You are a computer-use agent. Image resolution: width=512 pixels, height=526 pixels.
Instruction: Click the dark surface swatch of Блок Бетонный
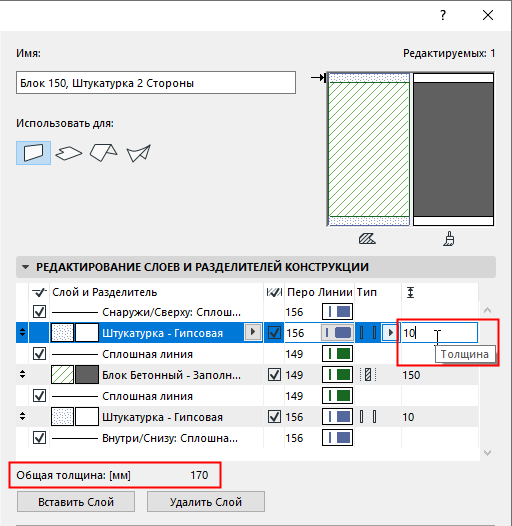coord(87,375)
